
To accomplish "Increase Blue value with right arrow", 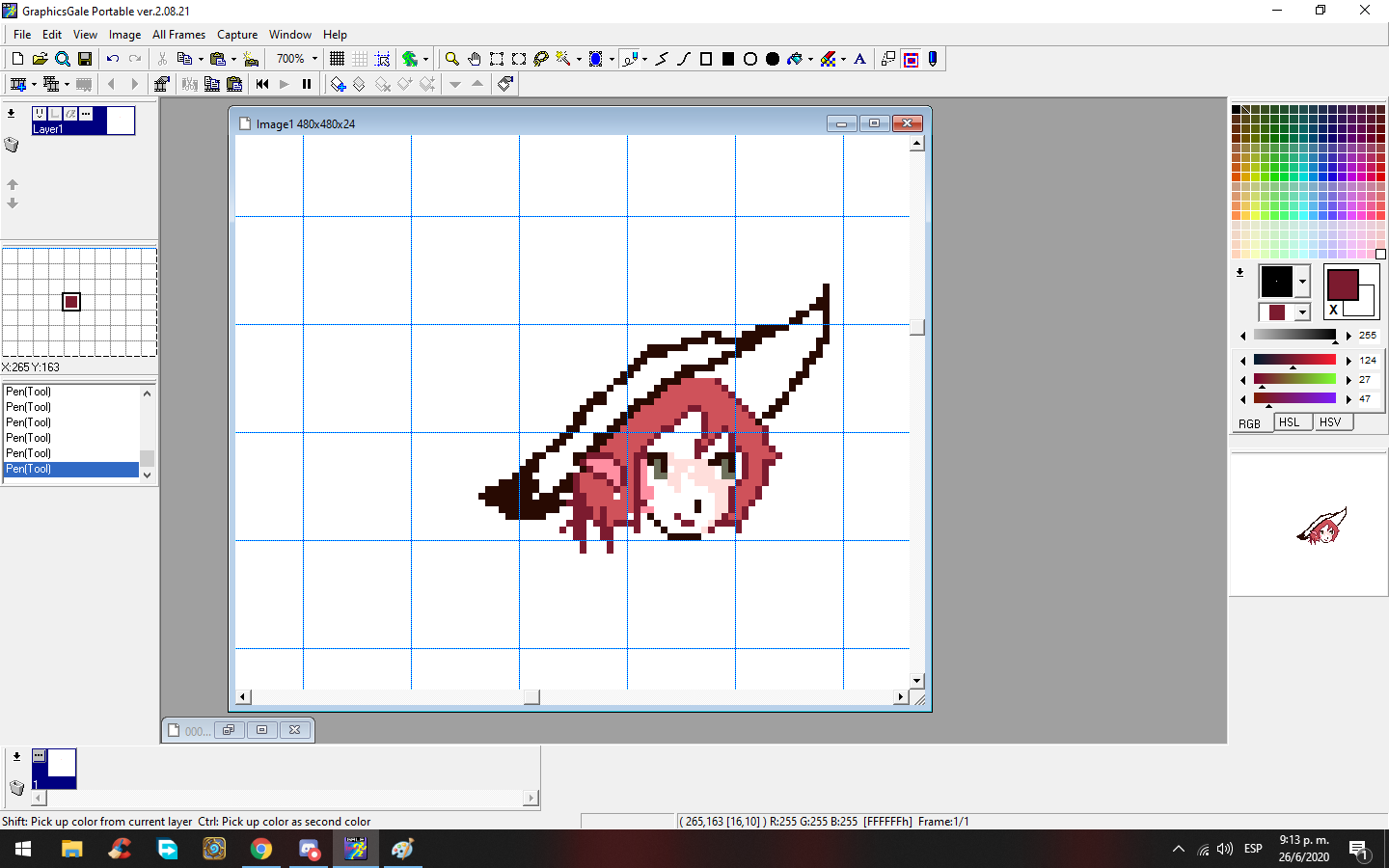I will coord(1348,399).
